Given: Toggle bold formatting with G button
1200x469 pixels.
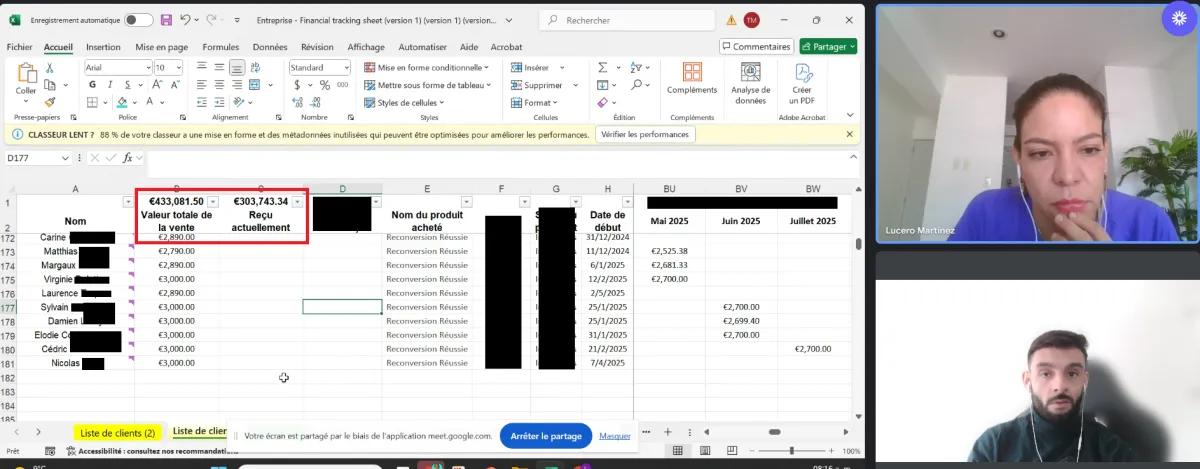Looking at the screenshot, I should coord(90,85).
